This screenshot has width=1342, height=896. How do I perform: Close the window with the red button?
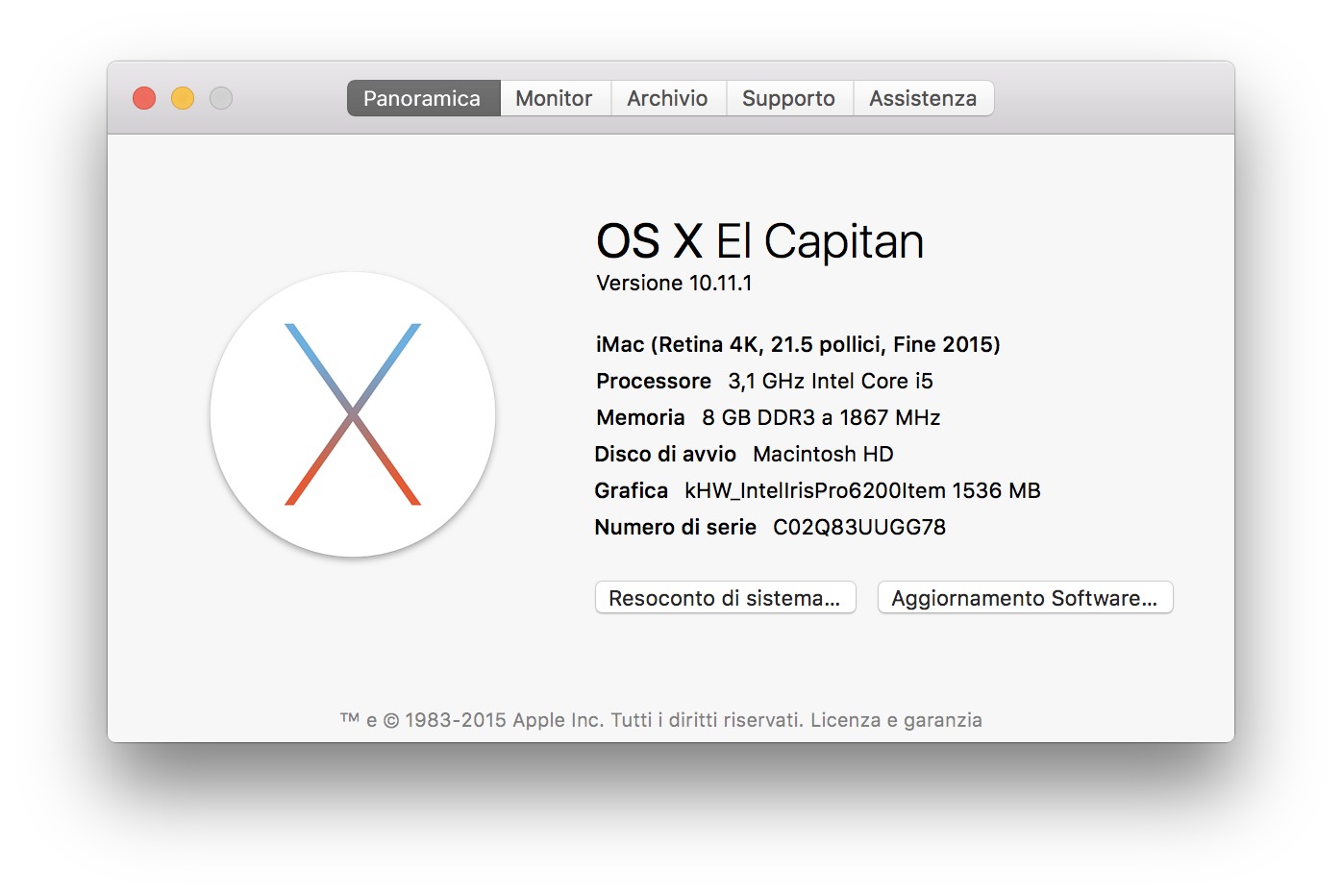(x=144, y=98)
